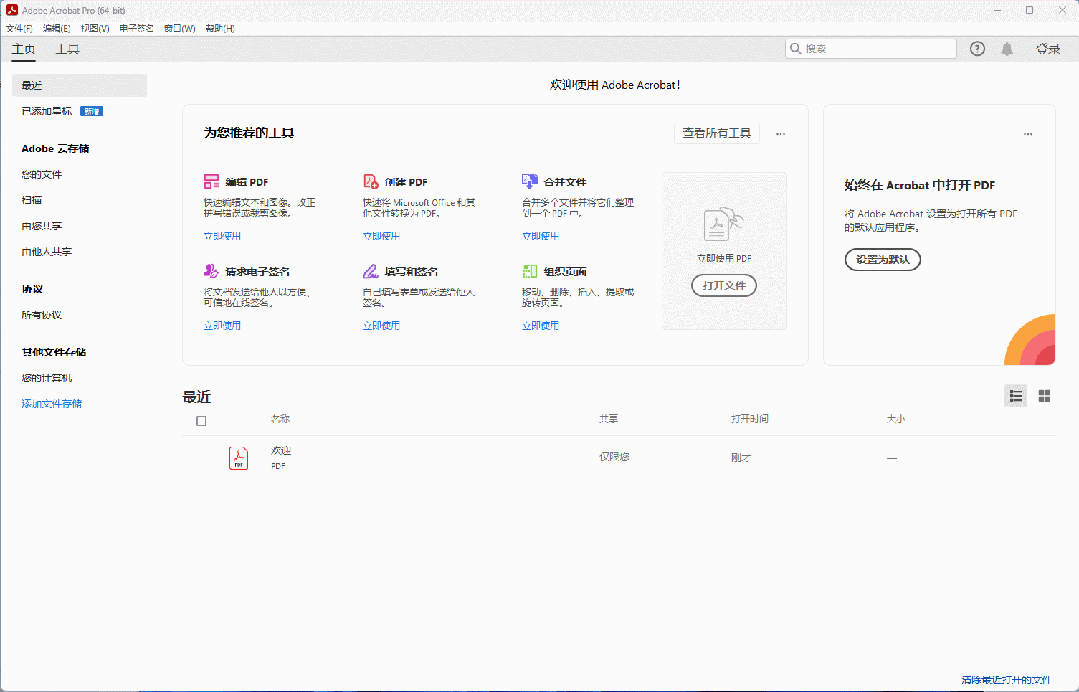Select 由您共享 in the sidebar

click(41, 226)
